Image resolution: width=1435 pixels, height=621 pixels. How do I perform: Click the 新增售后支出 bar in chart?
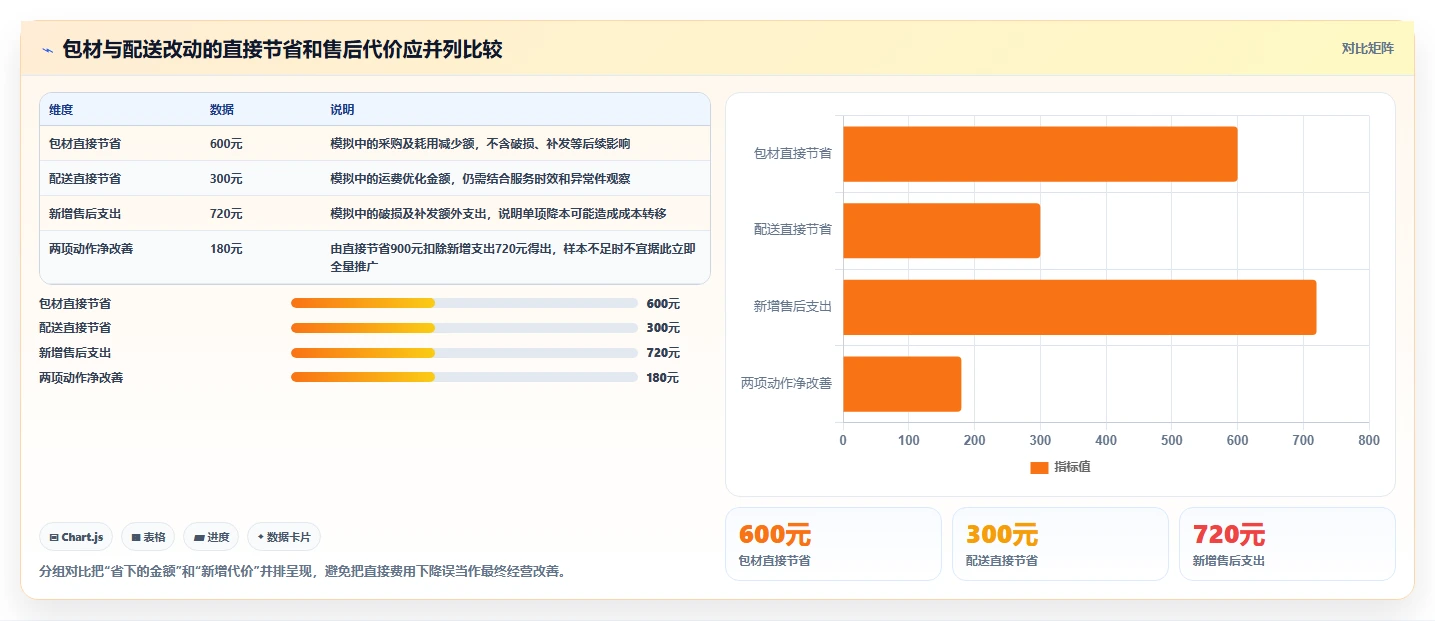coord(1079,307)
